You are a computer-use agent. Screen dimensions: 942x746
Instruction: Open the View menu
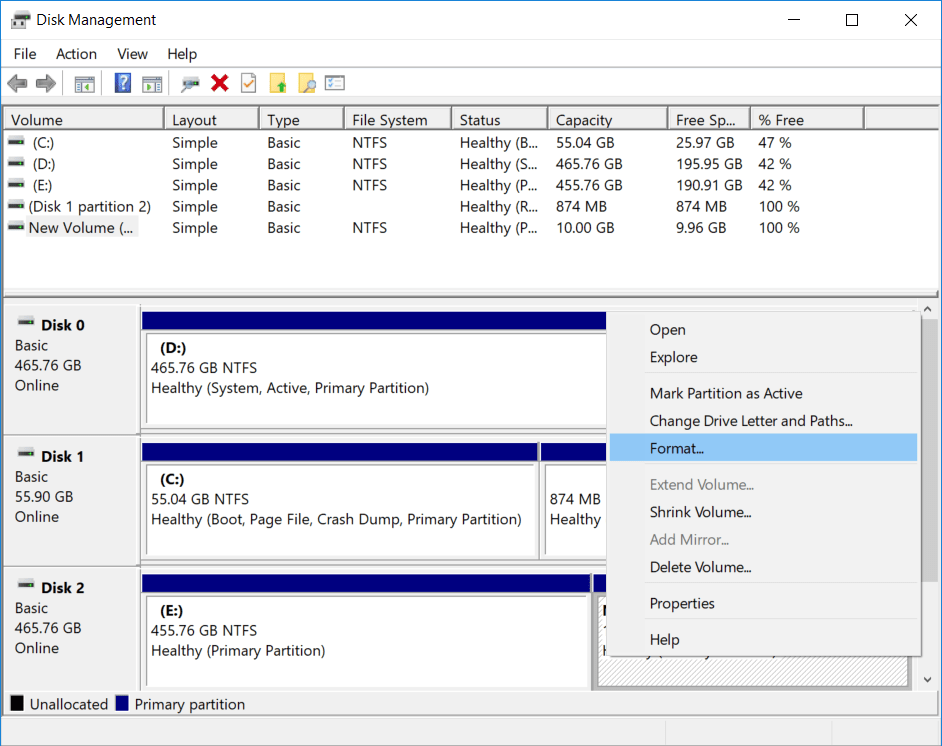pyautogui.click(x=132, y=54)
